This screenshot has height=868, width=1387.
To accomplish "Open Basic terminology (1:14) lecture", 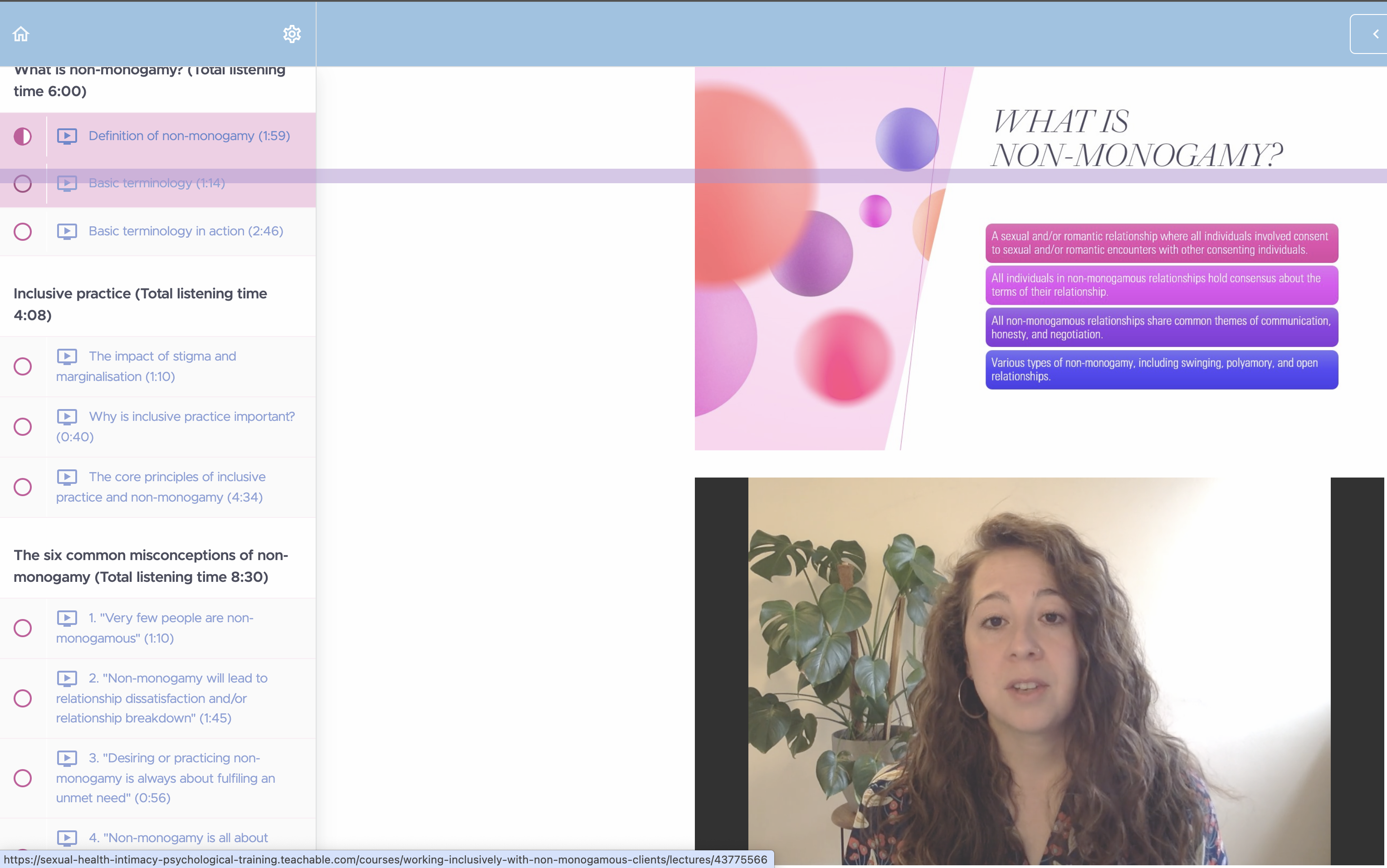I will click(157, 183).
